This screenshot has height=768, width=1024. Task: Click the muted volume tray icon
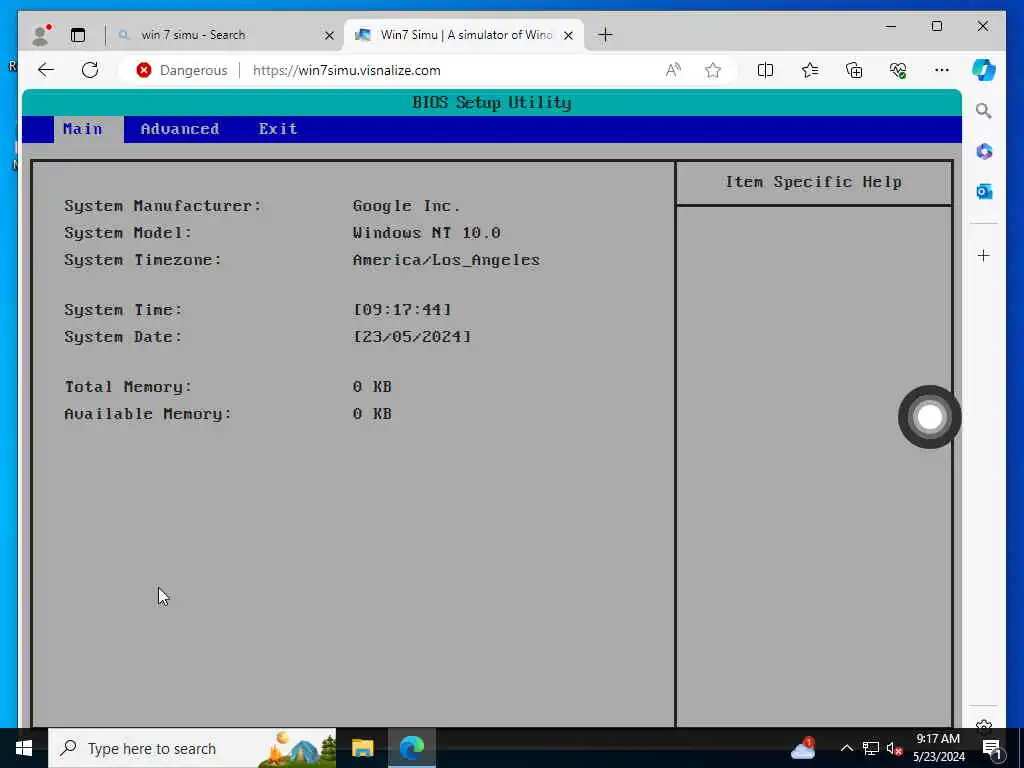point(894,748)
